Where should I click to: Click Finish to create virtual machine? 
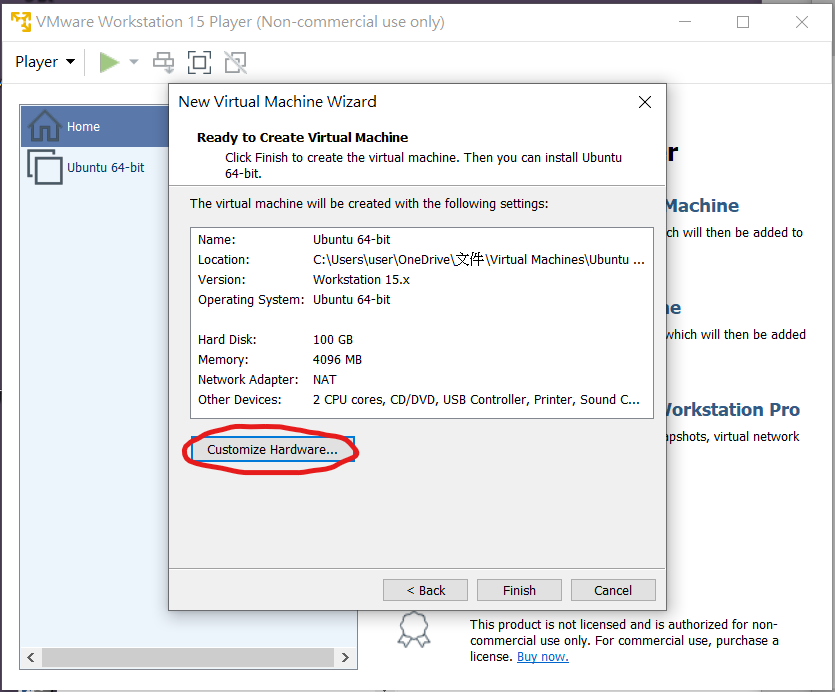click(x=519, y=590)
